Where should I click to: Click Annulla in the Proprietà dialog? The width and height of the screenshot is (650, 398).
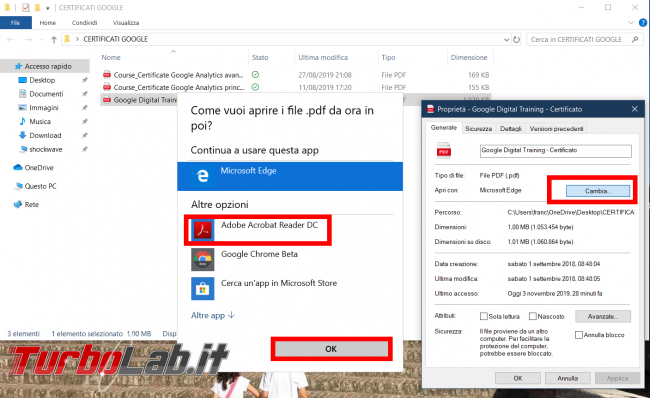point(568,378)
